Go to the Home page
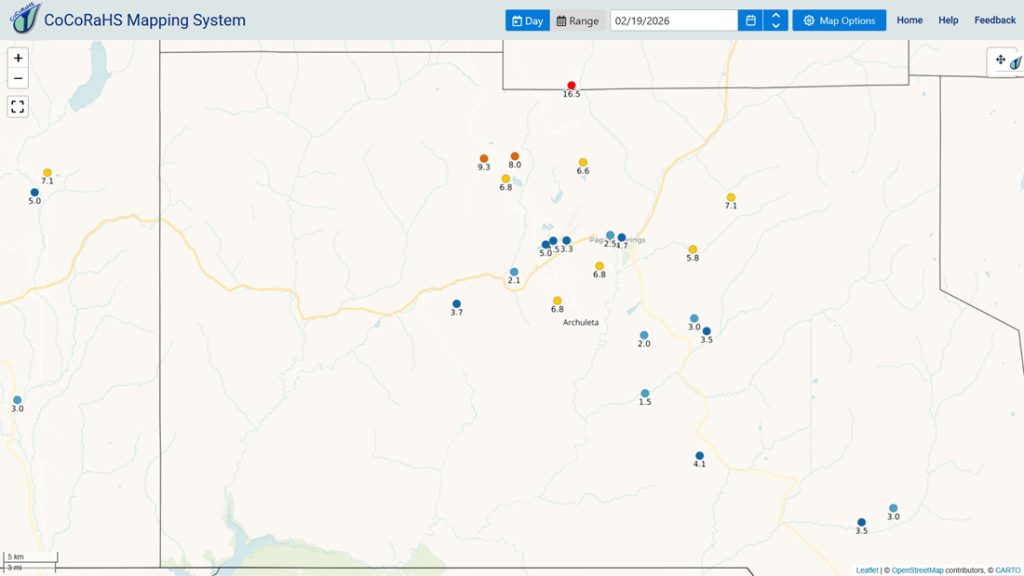Image resolution: width=1024 pixels, height=576 pixels. click(x=910, y=20)
